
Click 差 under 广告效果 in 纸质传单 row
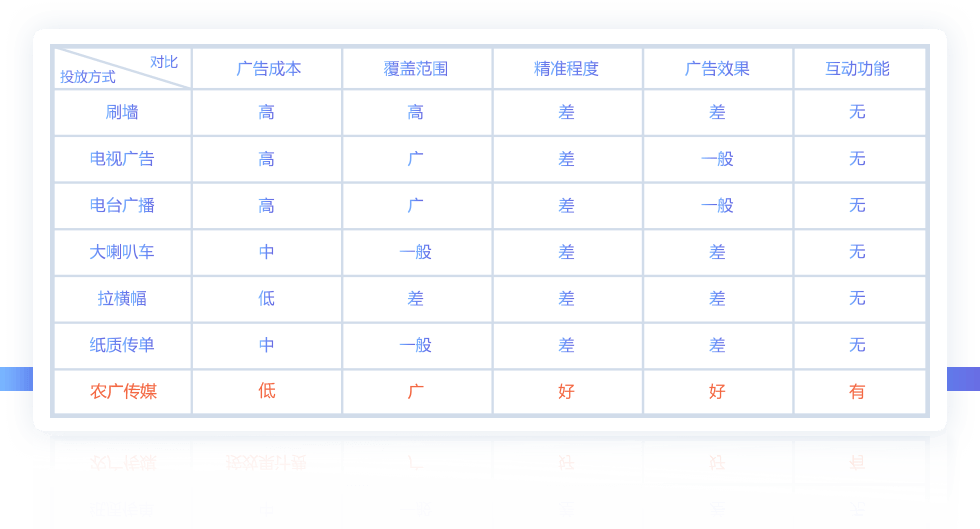(x=717, y=345)
